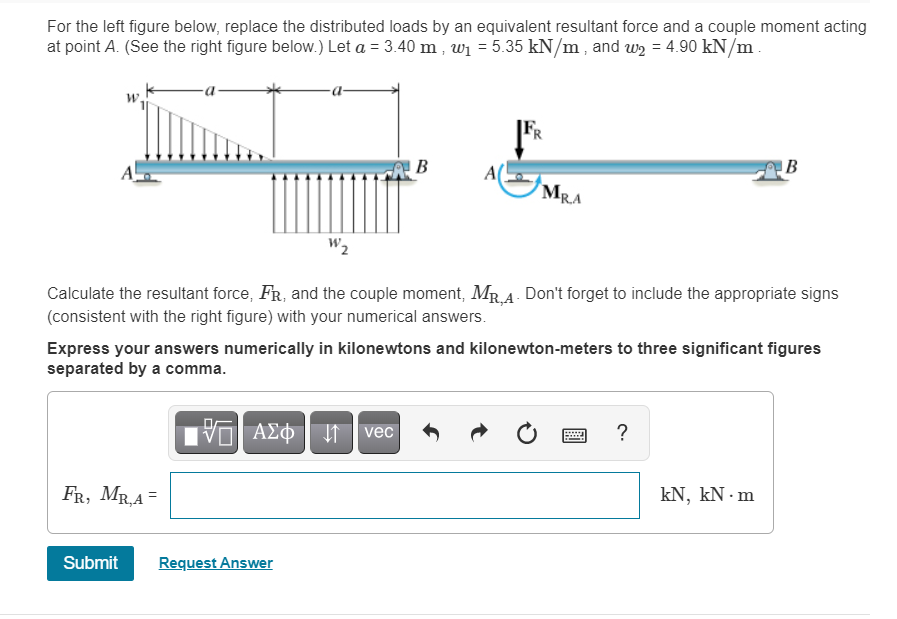The height and width of the screenshot is (619, 897).
Task: Open the ΑΣΦ Greek symbols palette
Action: (x=273, y=432)
